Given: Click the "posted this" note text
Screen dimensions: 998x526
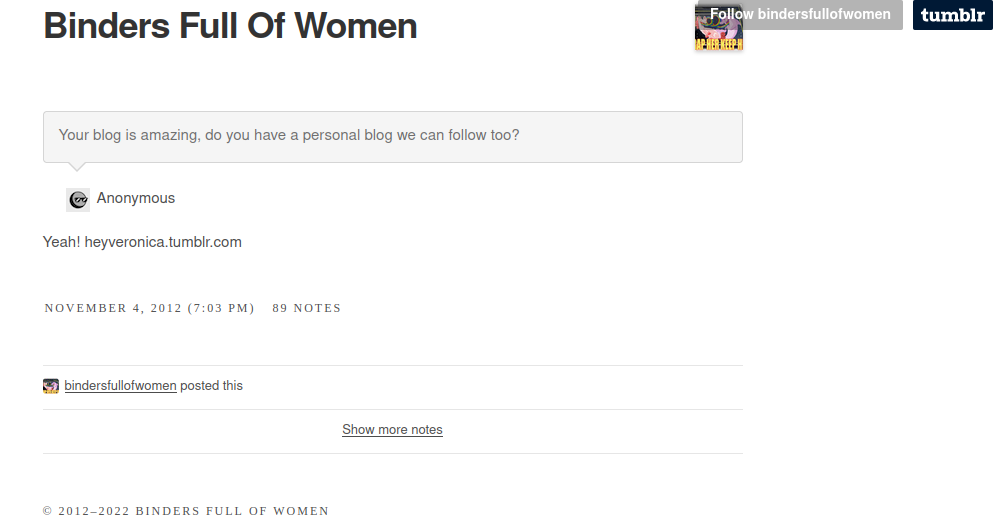Looking at the screenshot, I should tap(211, 386).
